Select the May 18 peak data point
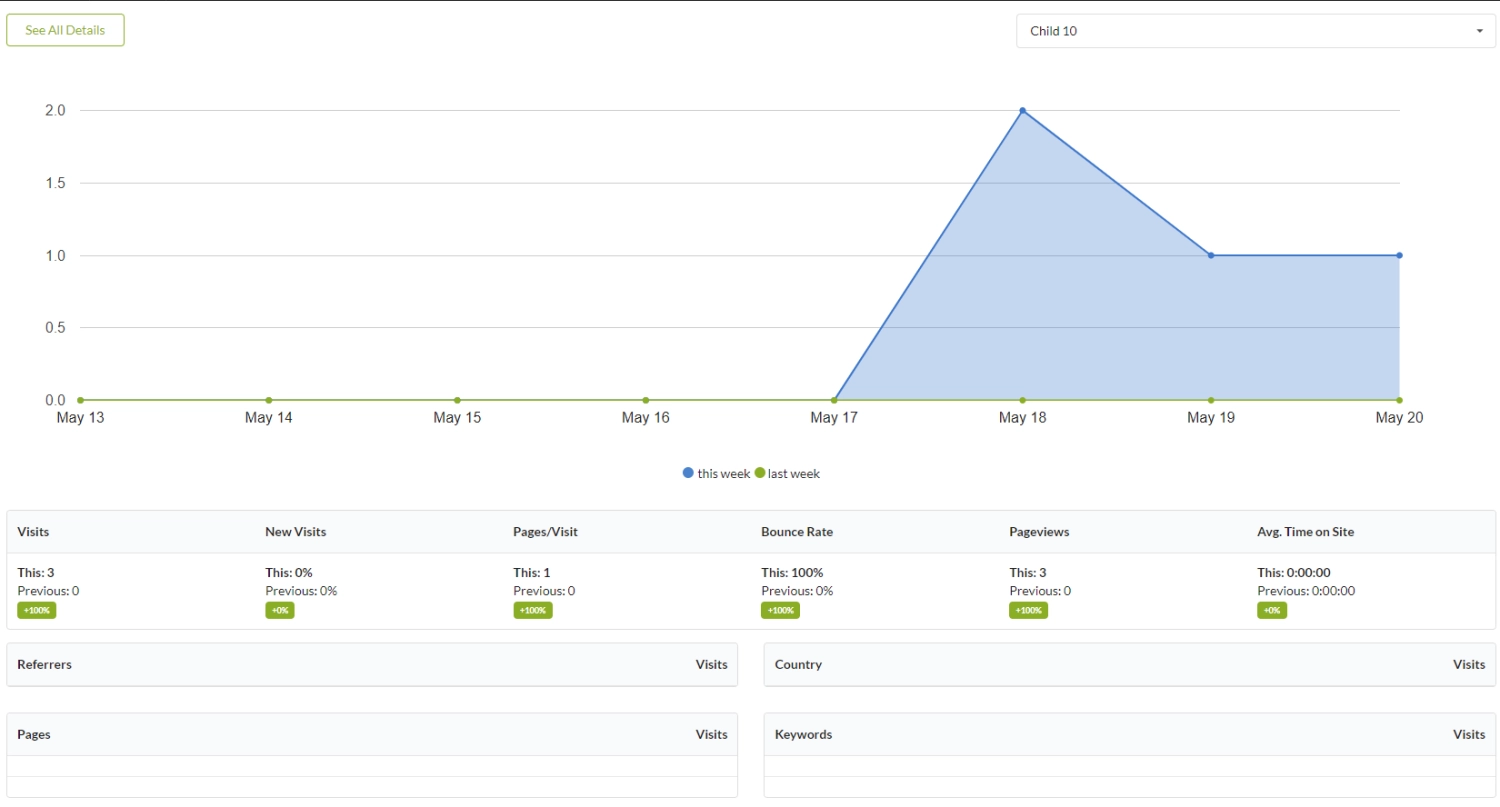 tap(1022, 111)
